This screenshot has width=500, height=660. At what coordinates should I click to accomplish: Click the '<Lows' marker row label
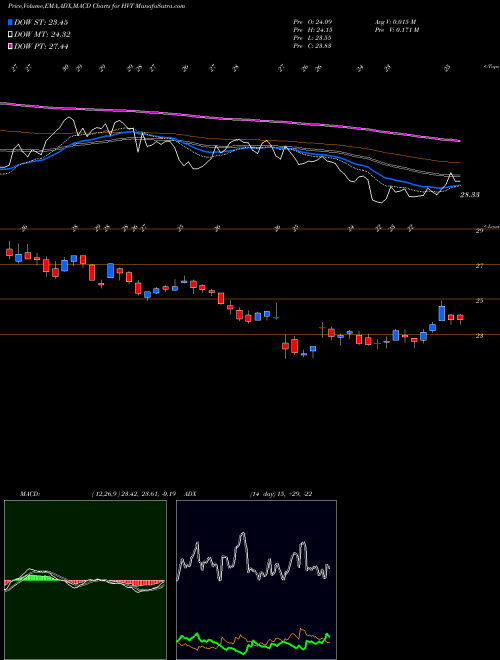click(492, 226)
